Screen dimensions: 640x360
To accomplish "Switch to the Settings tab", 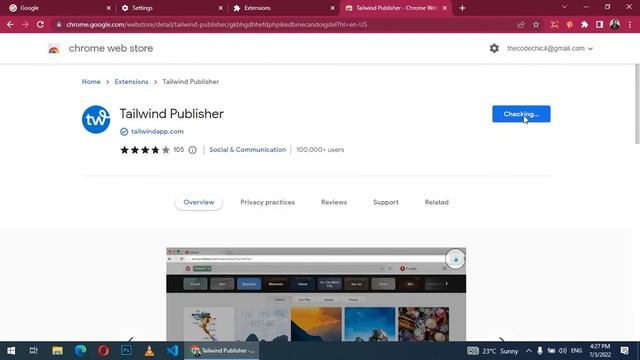I will pos(171,8).
